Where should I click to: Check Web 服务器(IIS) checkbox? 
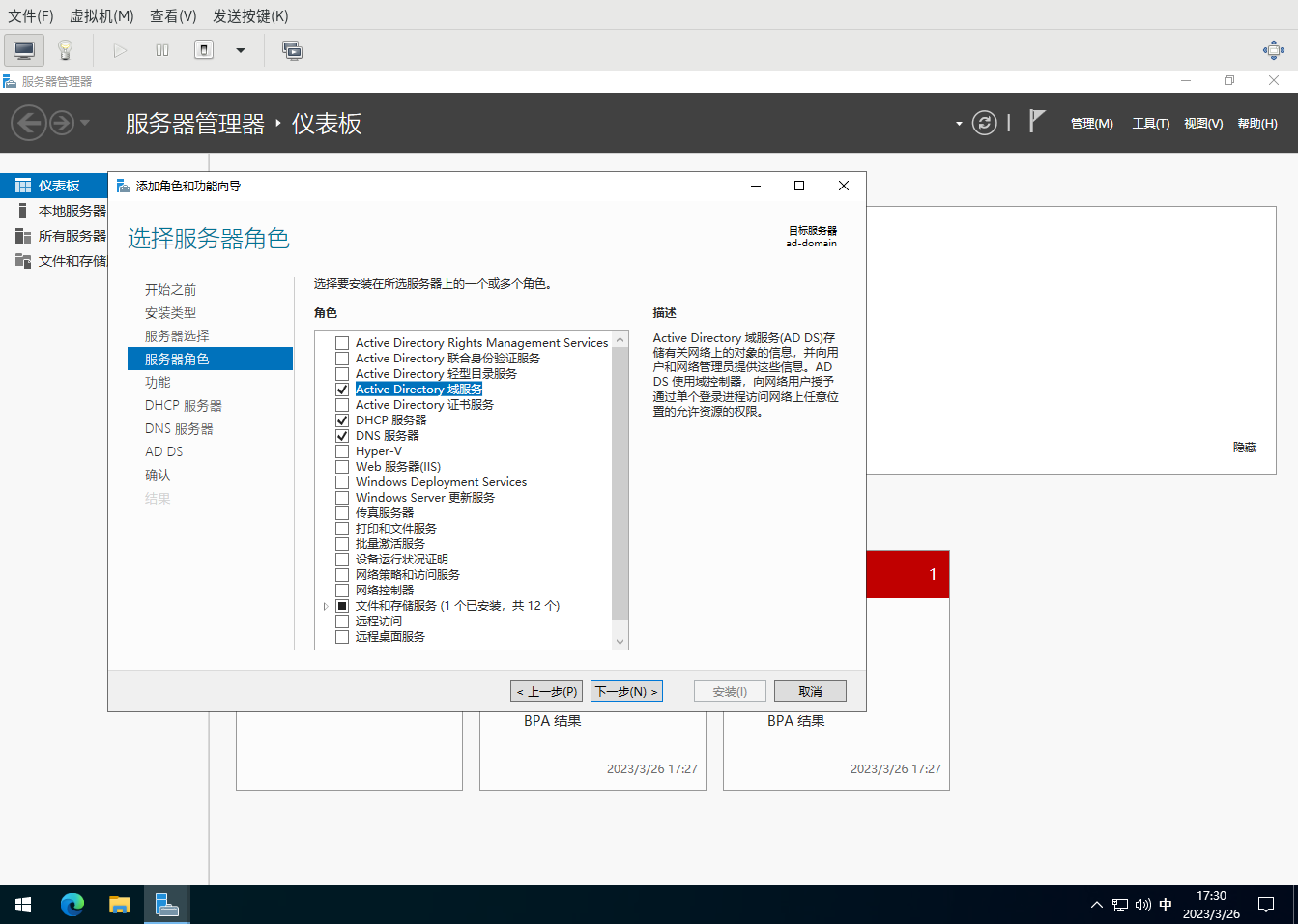(342, 467)
